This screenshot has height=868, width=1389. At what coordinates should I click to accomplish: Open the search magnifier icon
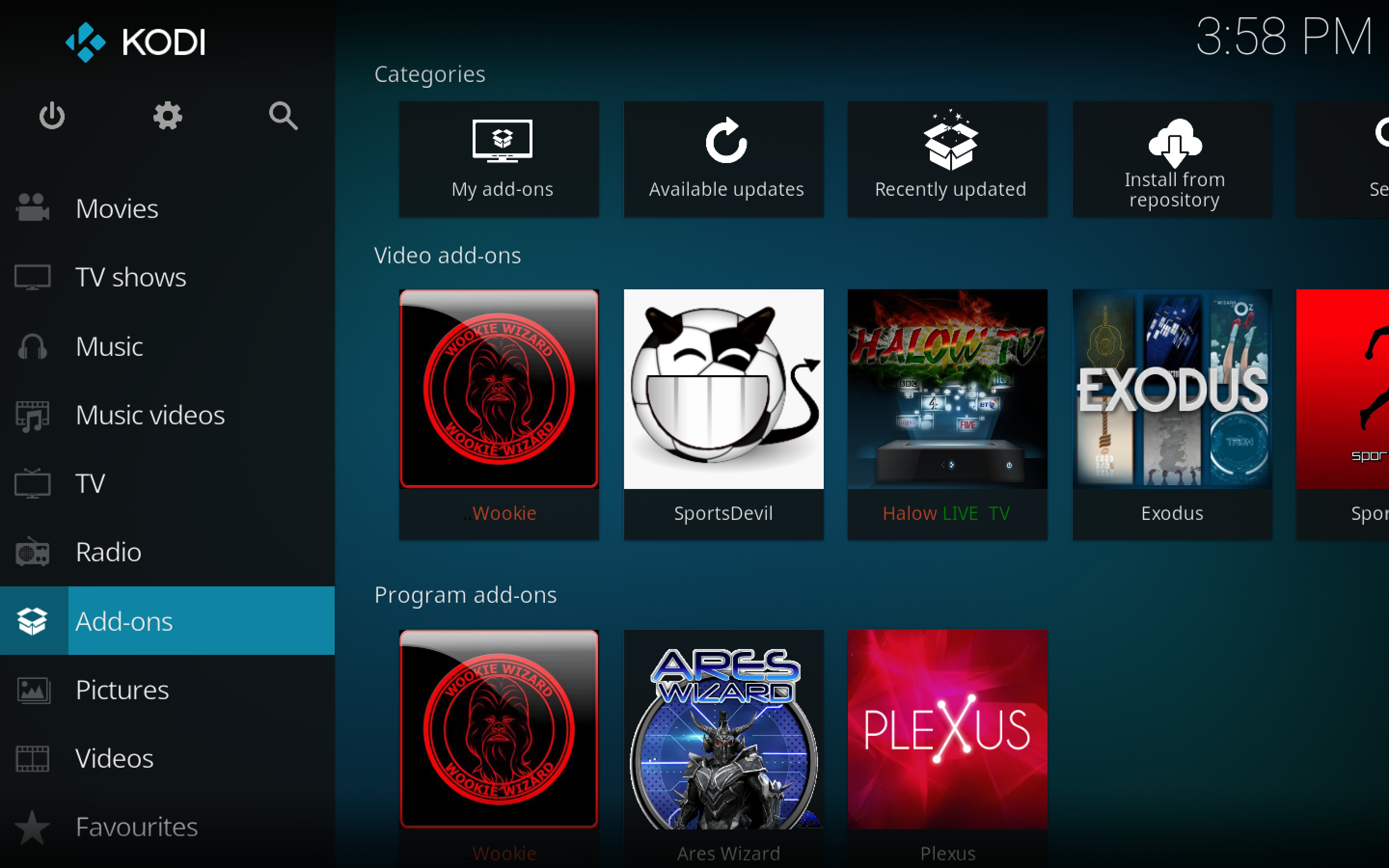click(284, 115)
